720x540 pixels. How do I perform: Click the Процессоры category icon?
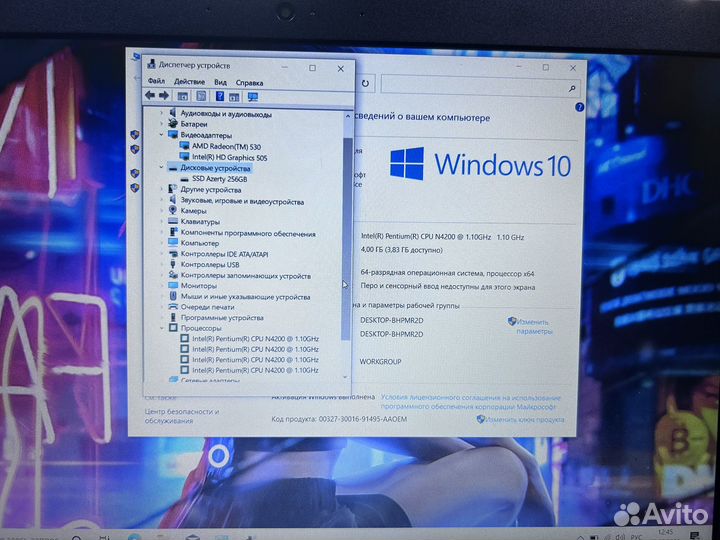pyautogui.click(x=173, y=328)
